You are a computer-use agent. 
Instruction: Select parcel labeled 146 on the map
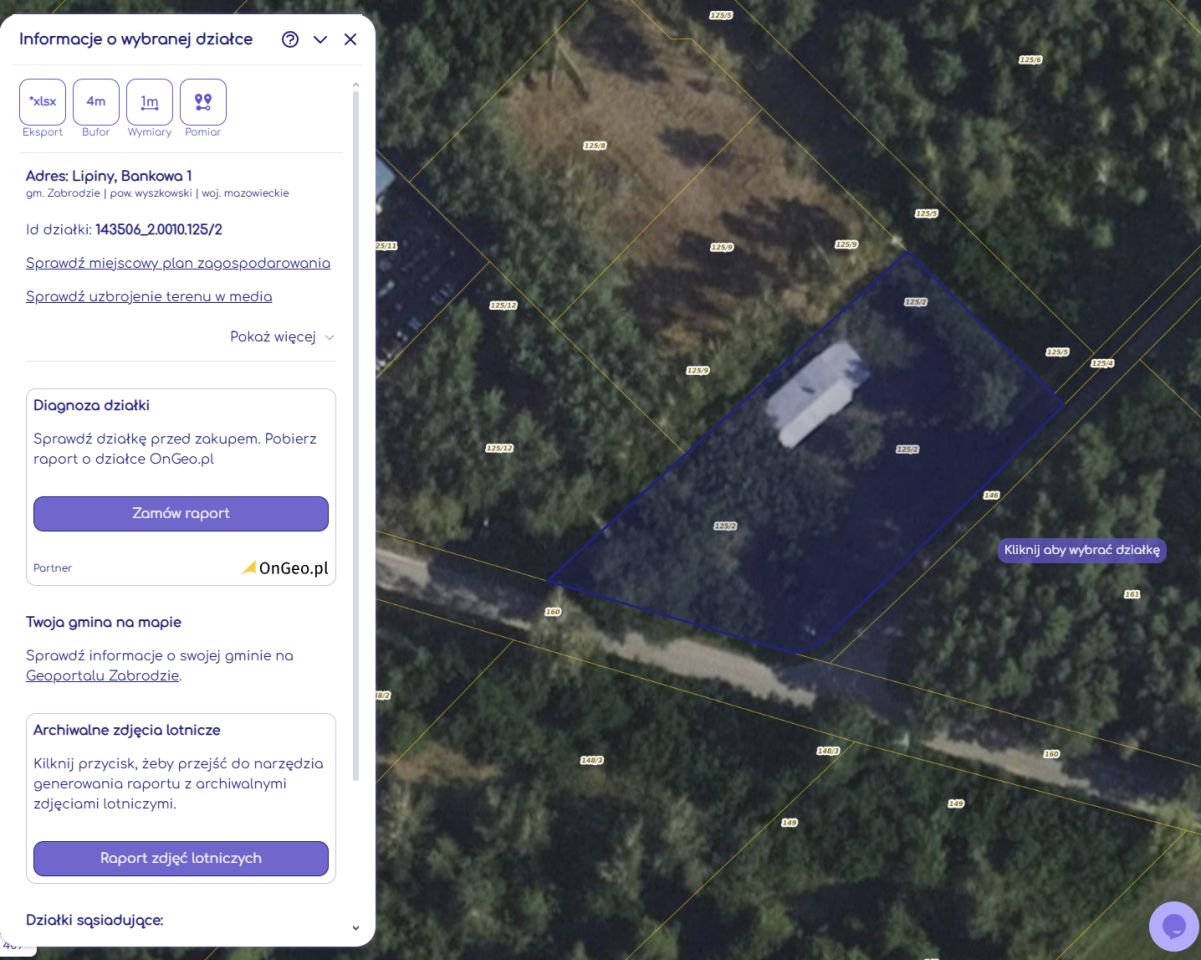point(991,495)
